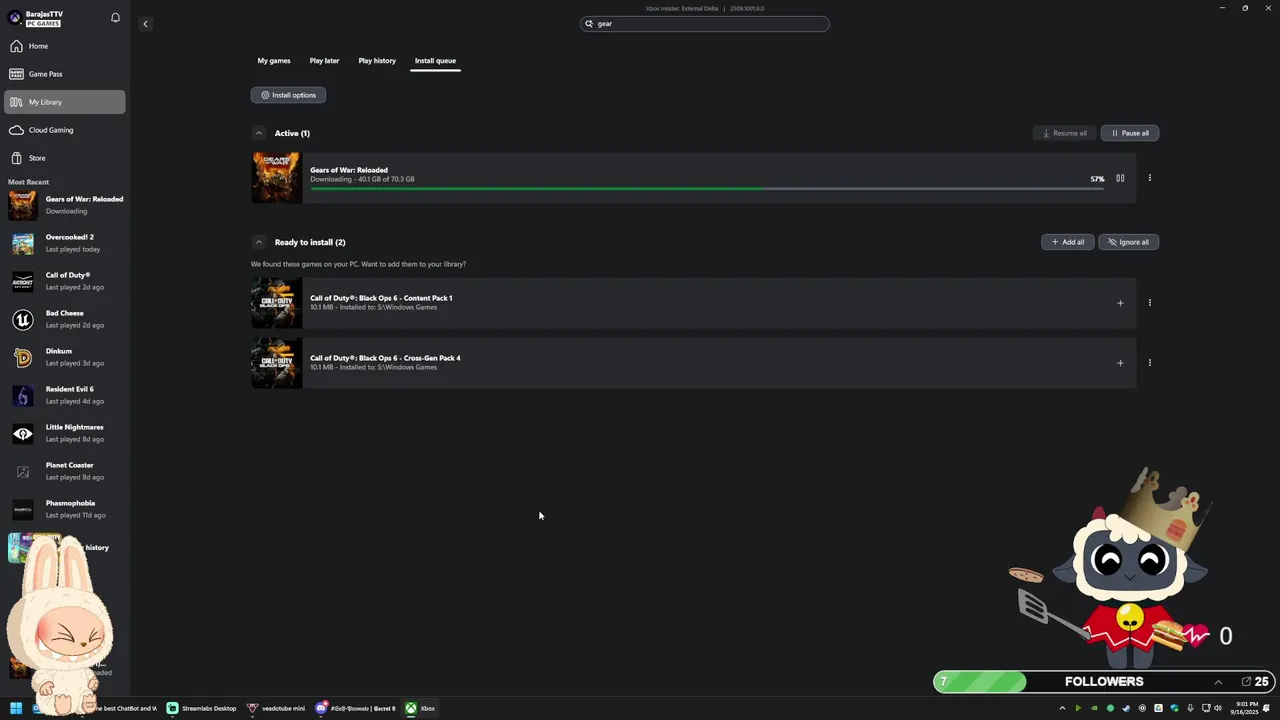Open the notifications bell
The height and width of the screenshot is (720, 1280).
tap(115, 18)
